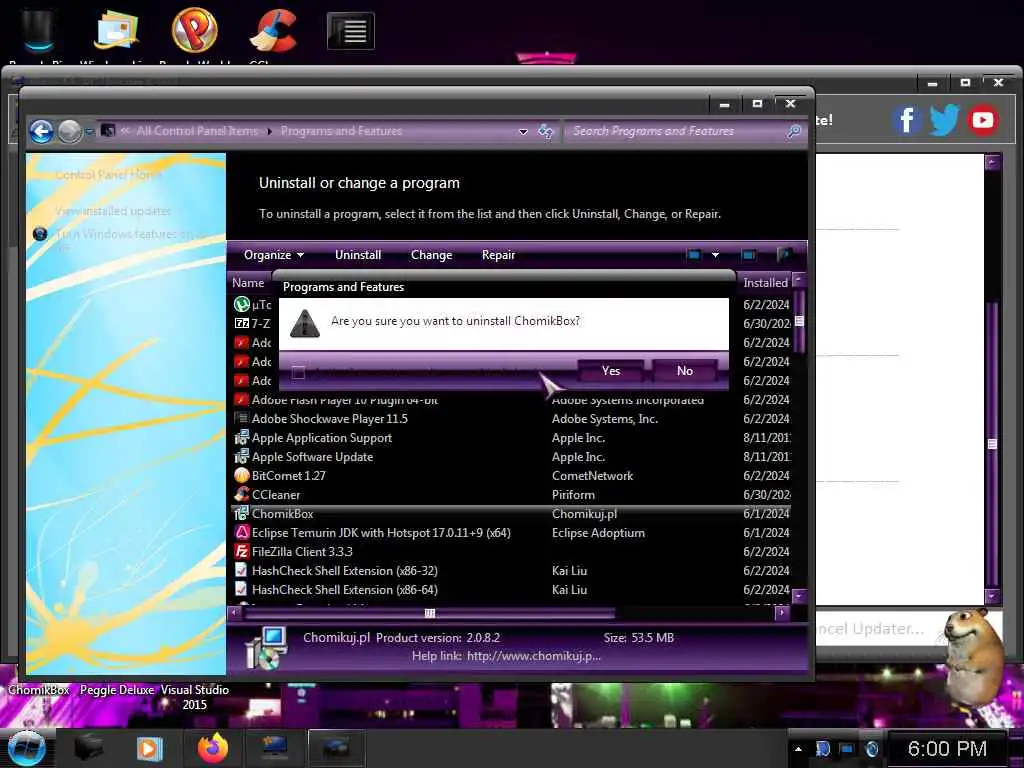Screen dimensions: 1024x768
Task: Select HashCheck Shell Extension (x86-32)
Action: pos(511,571)
